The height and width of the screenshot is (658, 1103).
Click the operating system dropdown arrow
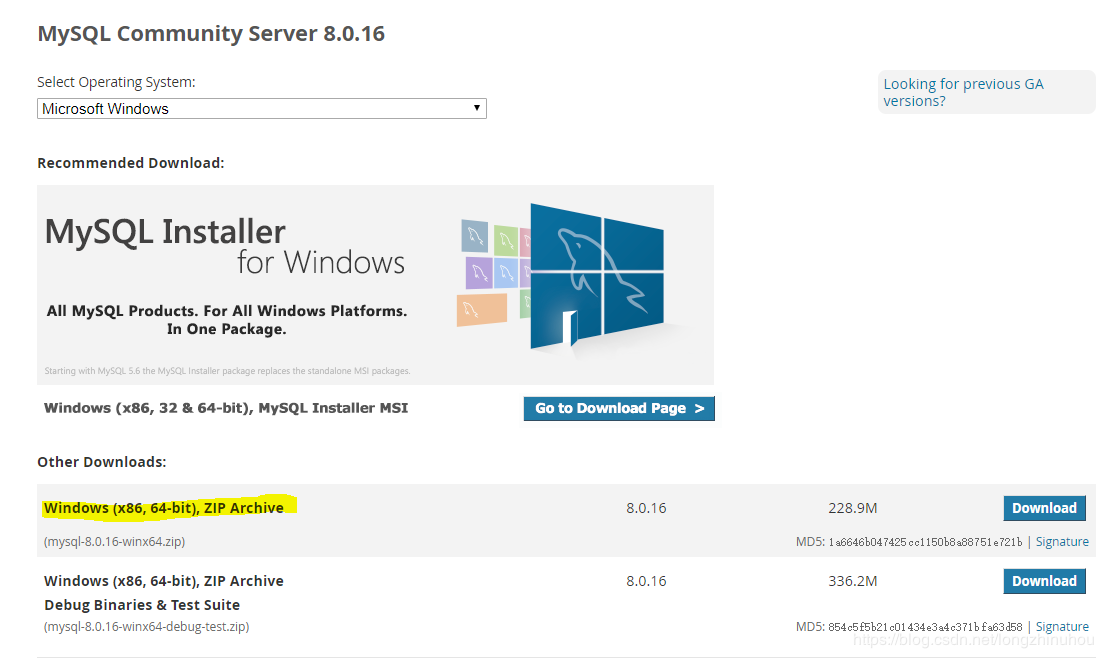click(x=477, y=108)
